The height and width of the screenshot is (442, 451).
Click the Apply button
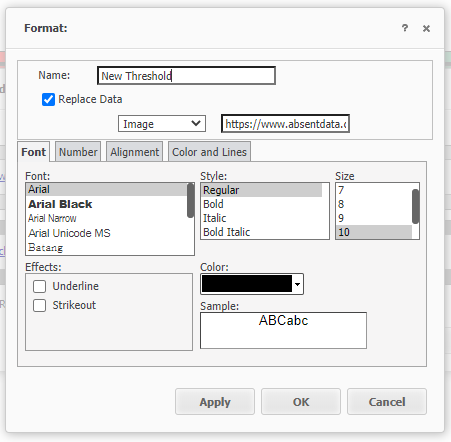(215, 402)
